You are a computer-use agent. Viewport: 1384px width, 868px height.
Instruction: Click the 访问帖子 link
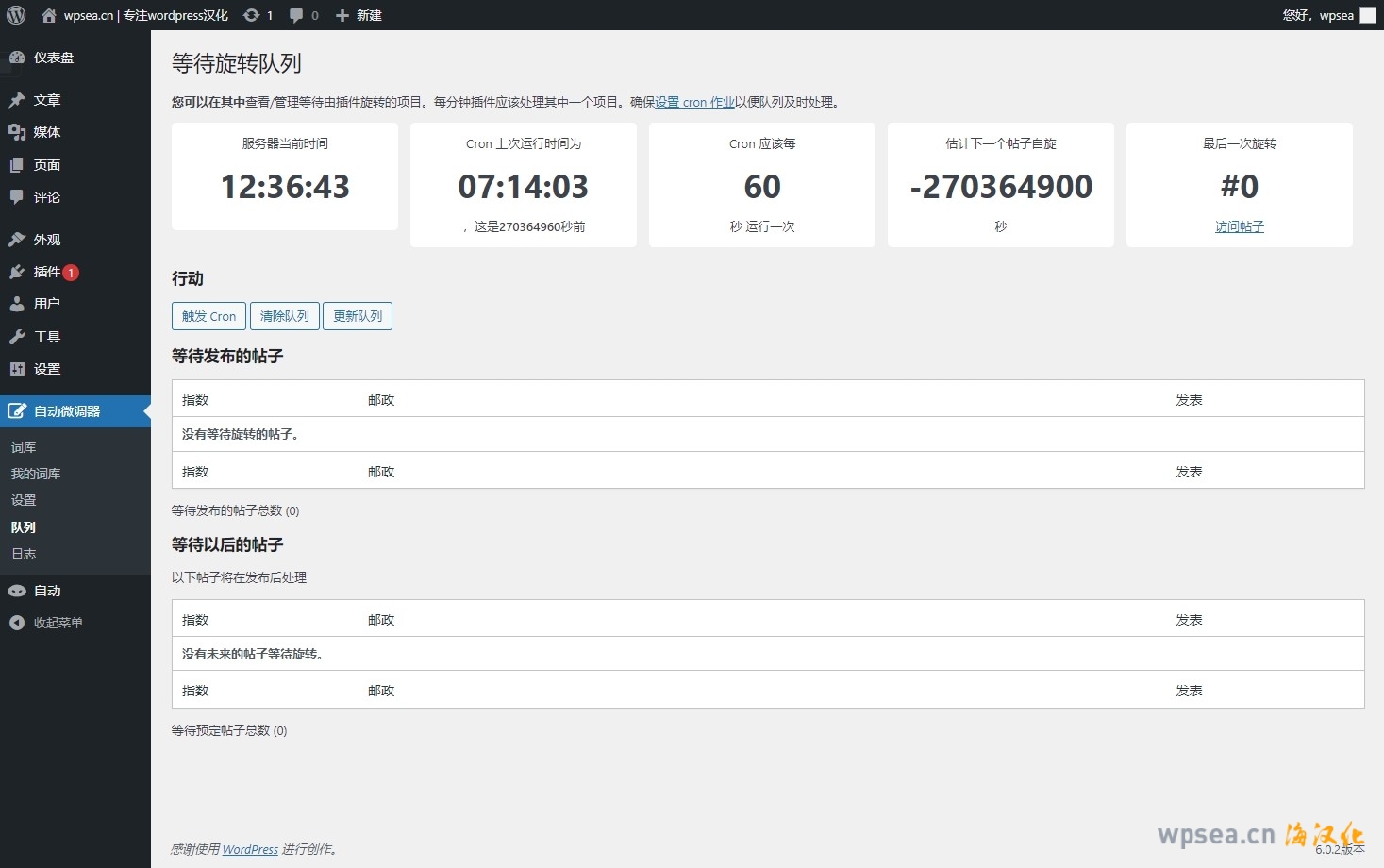pos(1239,226)
